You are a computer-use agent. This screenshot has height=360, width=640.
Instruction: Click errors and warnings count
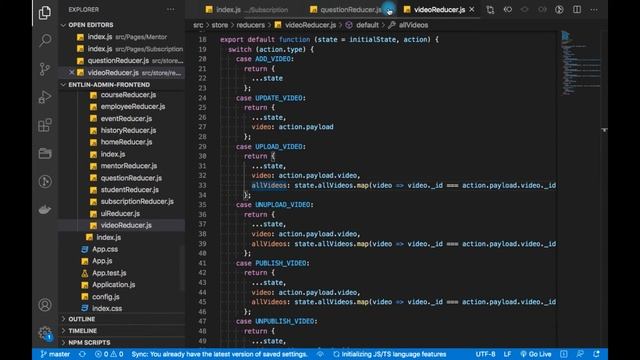tap(109, 354)
